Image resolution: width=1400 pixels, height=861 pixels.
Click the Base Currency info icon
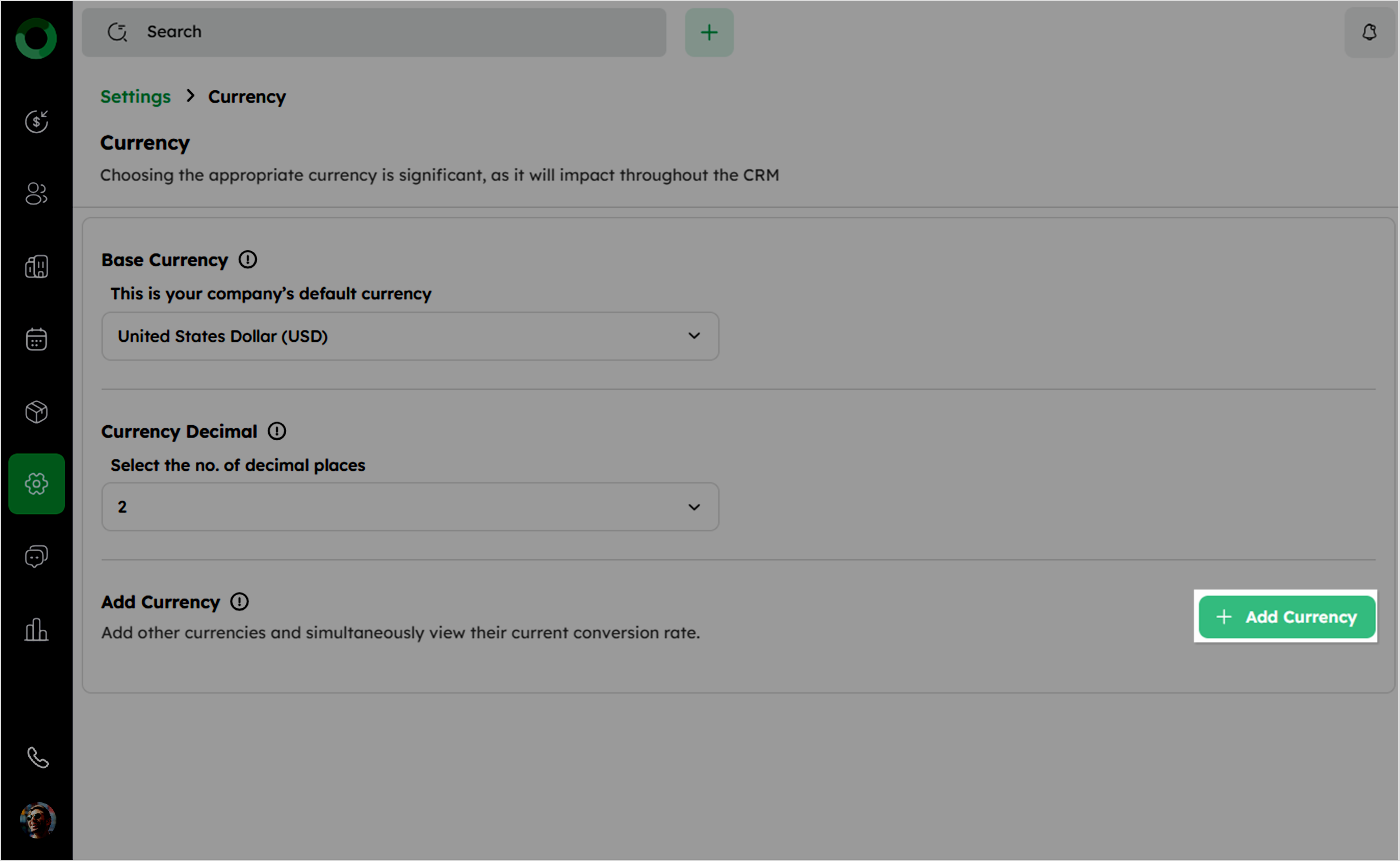click(248, 260)
